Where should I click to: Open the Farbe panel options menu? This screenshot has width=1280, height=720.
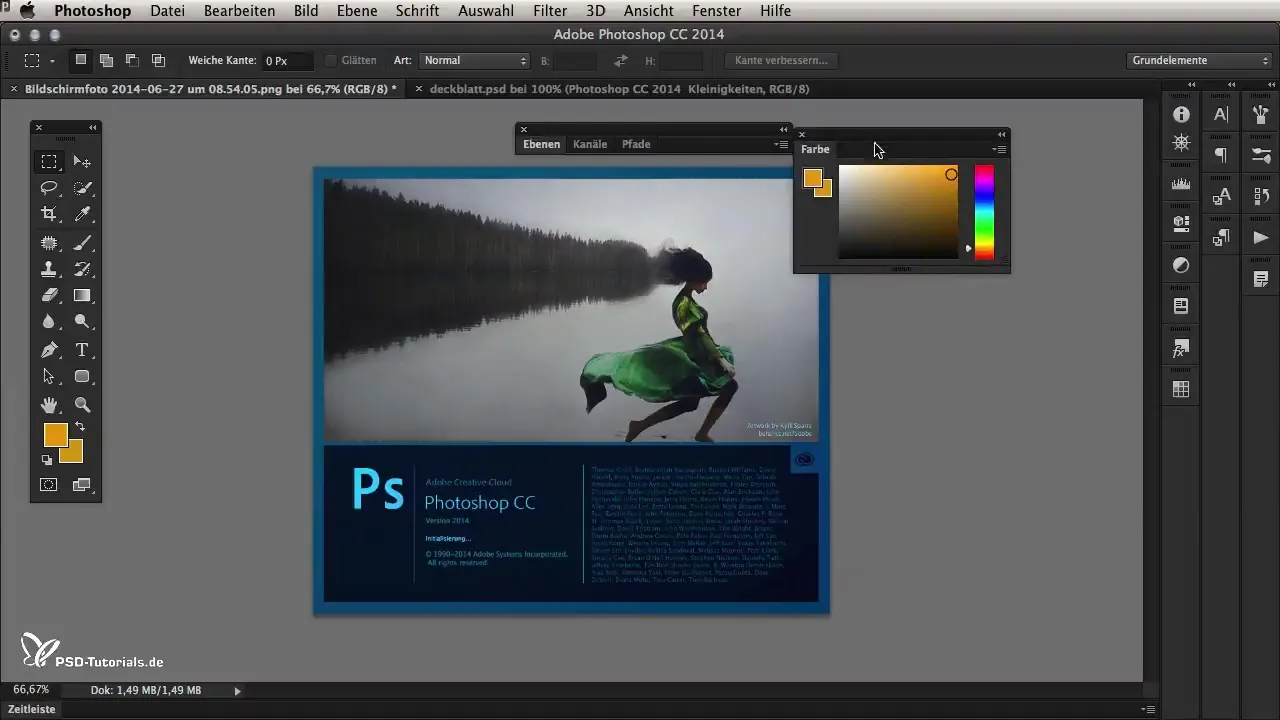[x=999, y=149]
